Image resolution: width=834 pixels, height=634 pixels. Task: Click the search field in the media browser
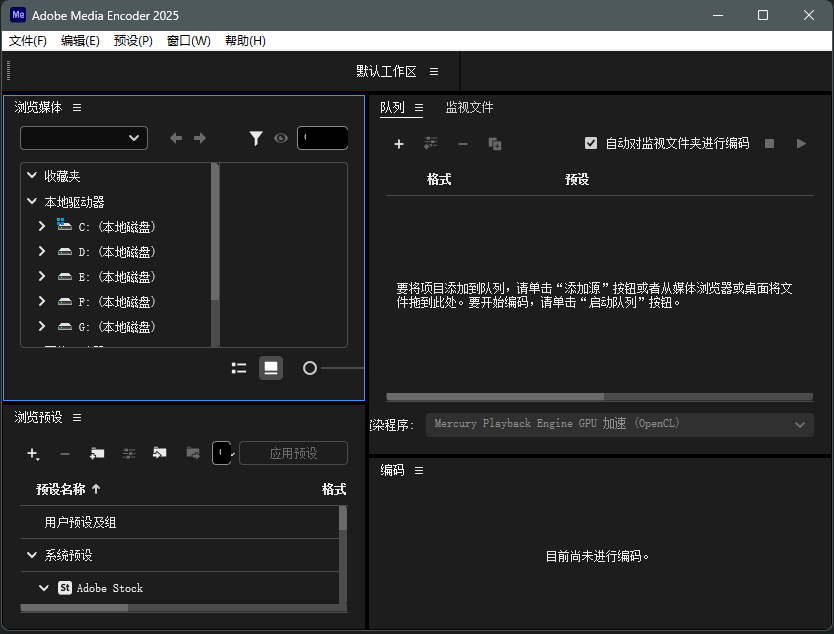[x=322, y=138]
